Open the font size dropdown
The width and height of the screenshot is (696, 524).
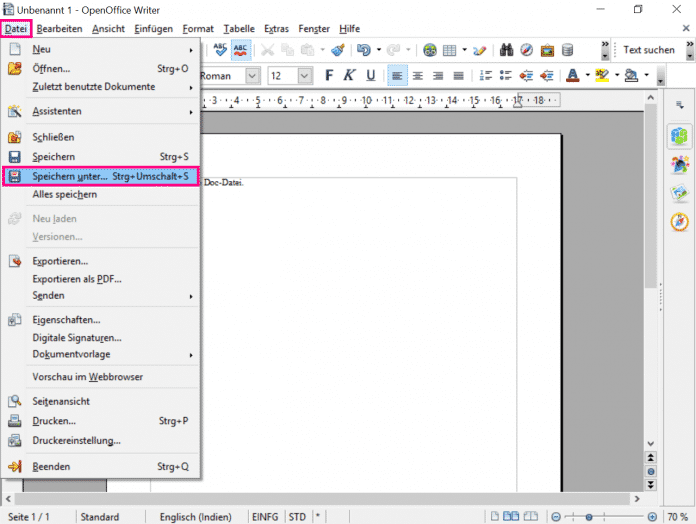coord(306,76)
